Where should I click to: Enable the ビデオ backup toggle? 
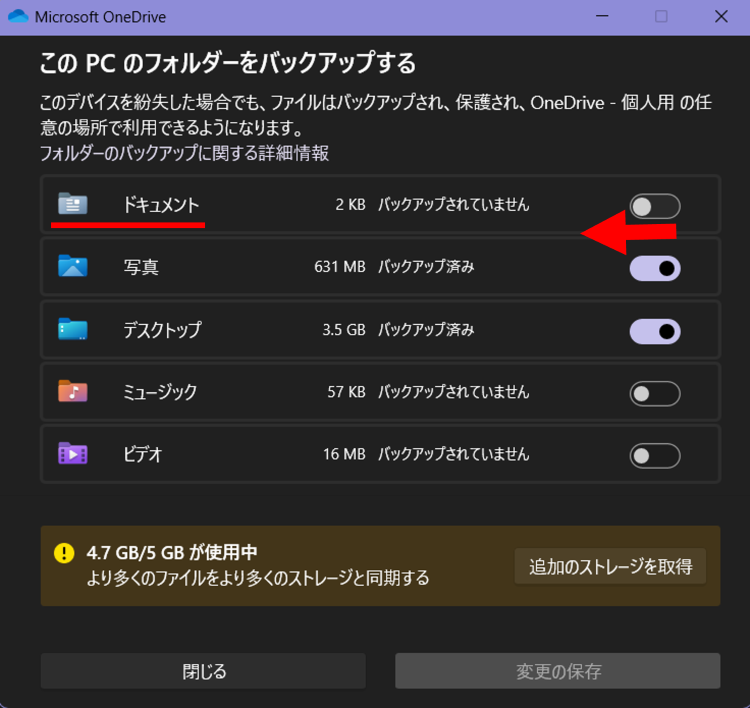pyautogui.click(x=655, y=455)
